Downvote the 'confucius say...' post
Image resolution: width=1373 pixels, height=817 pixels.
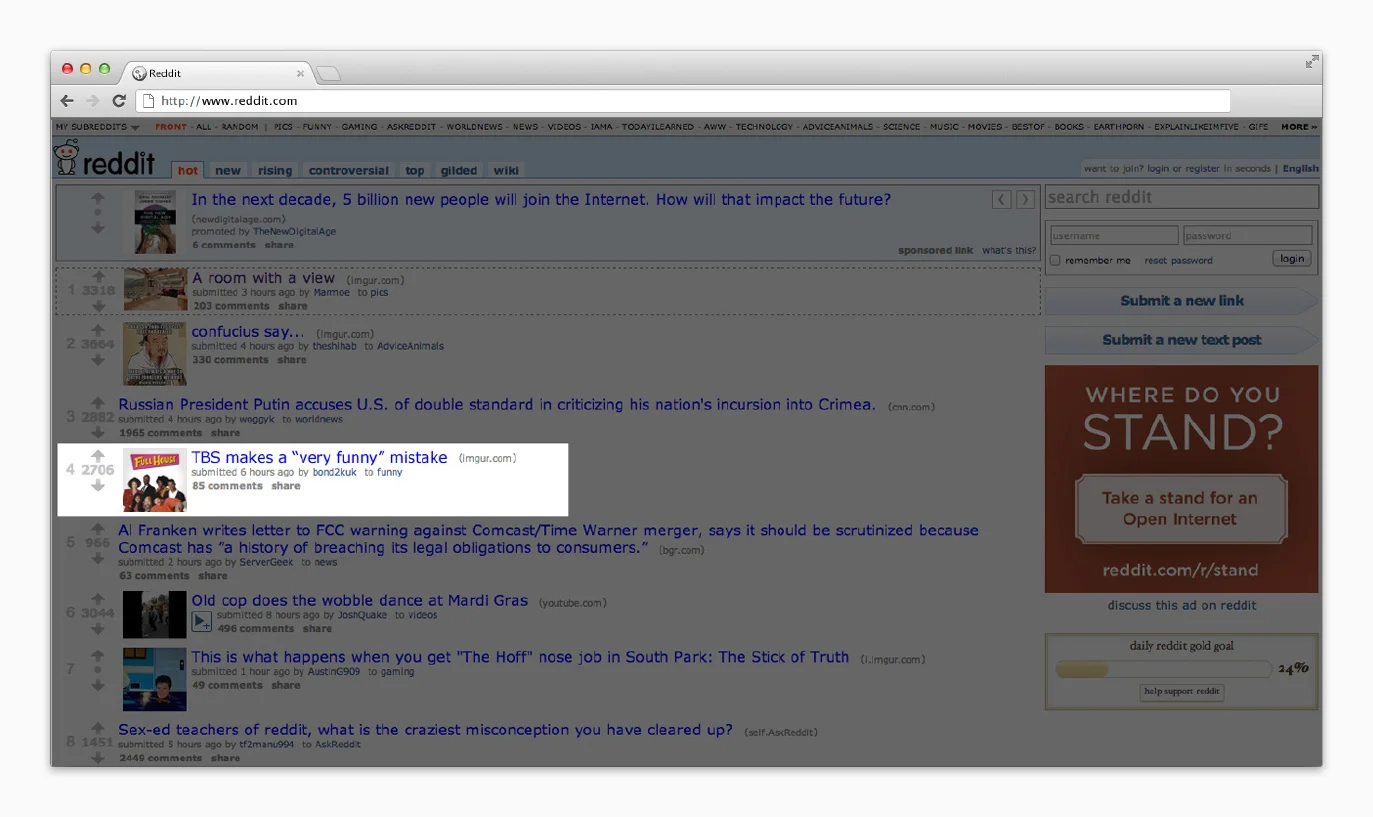click(x=98, y=359)
